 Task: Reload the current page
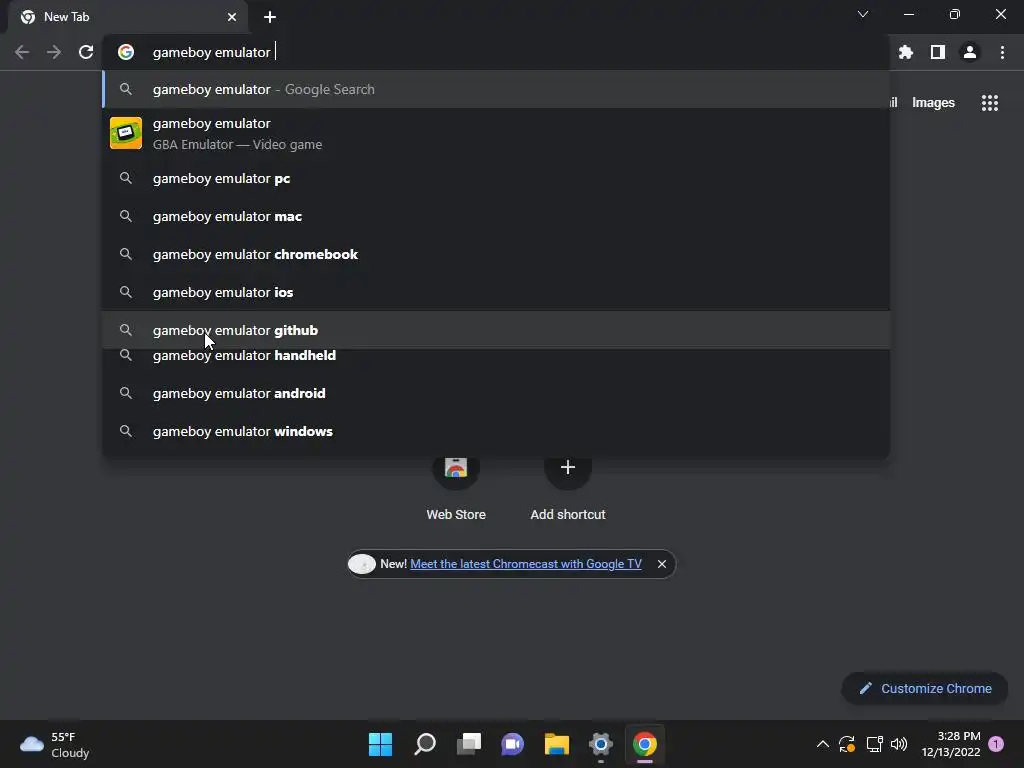[86, 52]
